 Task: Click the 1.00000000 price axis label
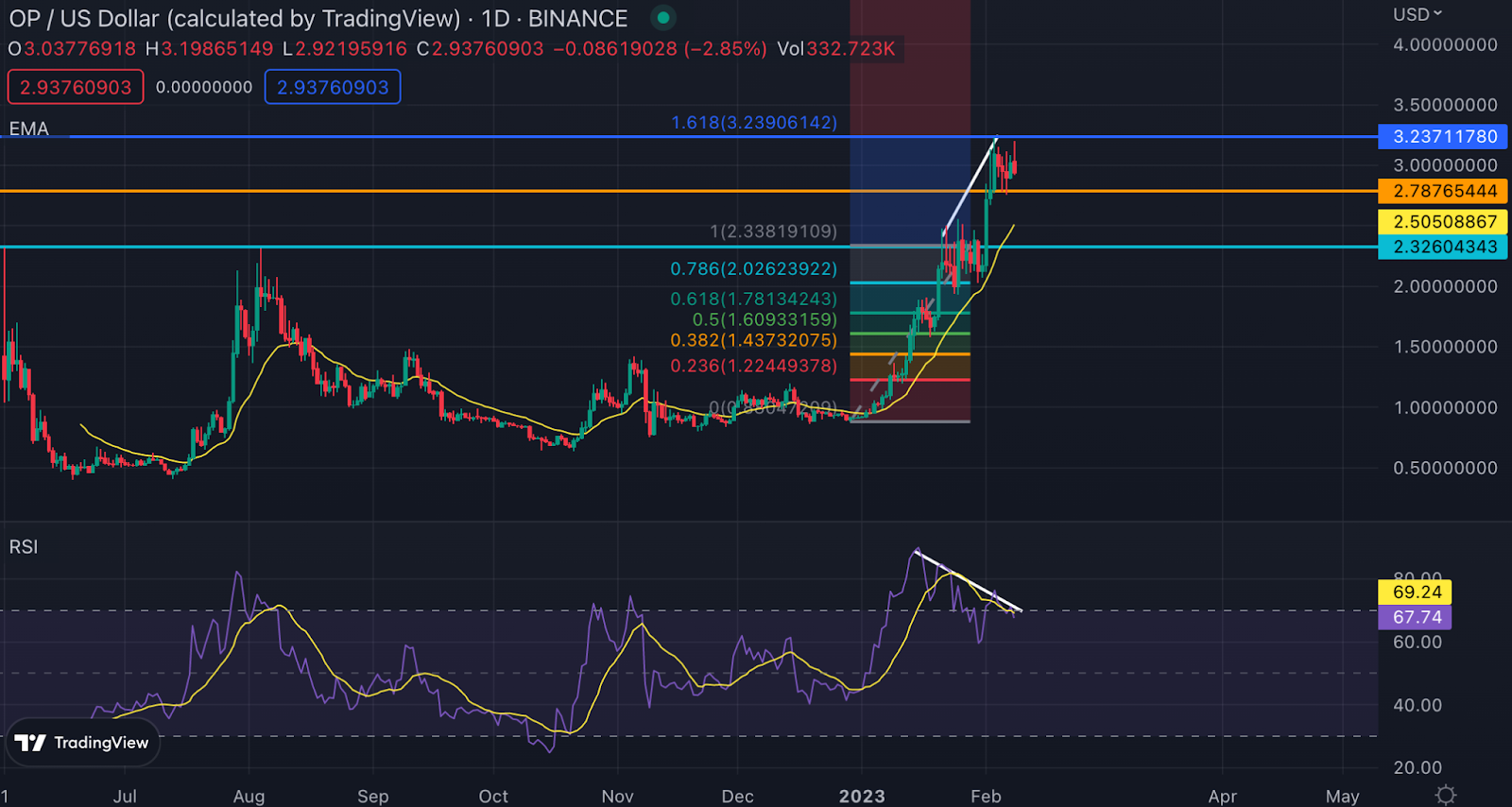point(1445,407)
